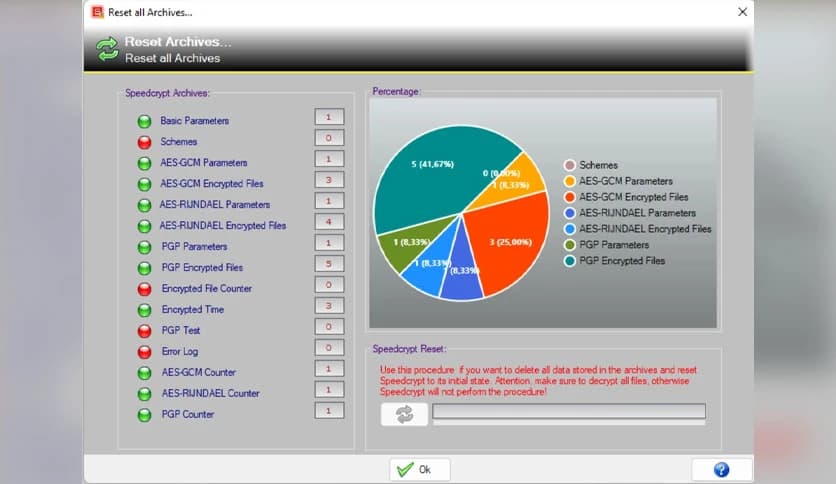Viewport: 836px width, 484px height.
Task: Click the AES-GCM Parameters legend orange dot
Action: 569,181
